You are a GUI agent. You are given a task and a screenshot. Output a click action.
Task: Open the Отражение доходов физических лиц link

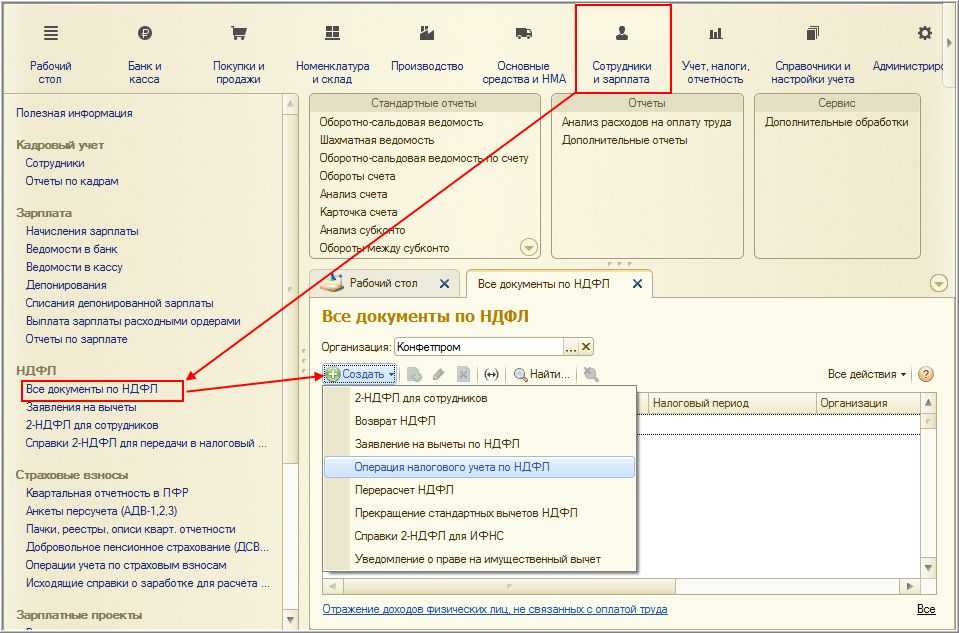tap(494, 609)
